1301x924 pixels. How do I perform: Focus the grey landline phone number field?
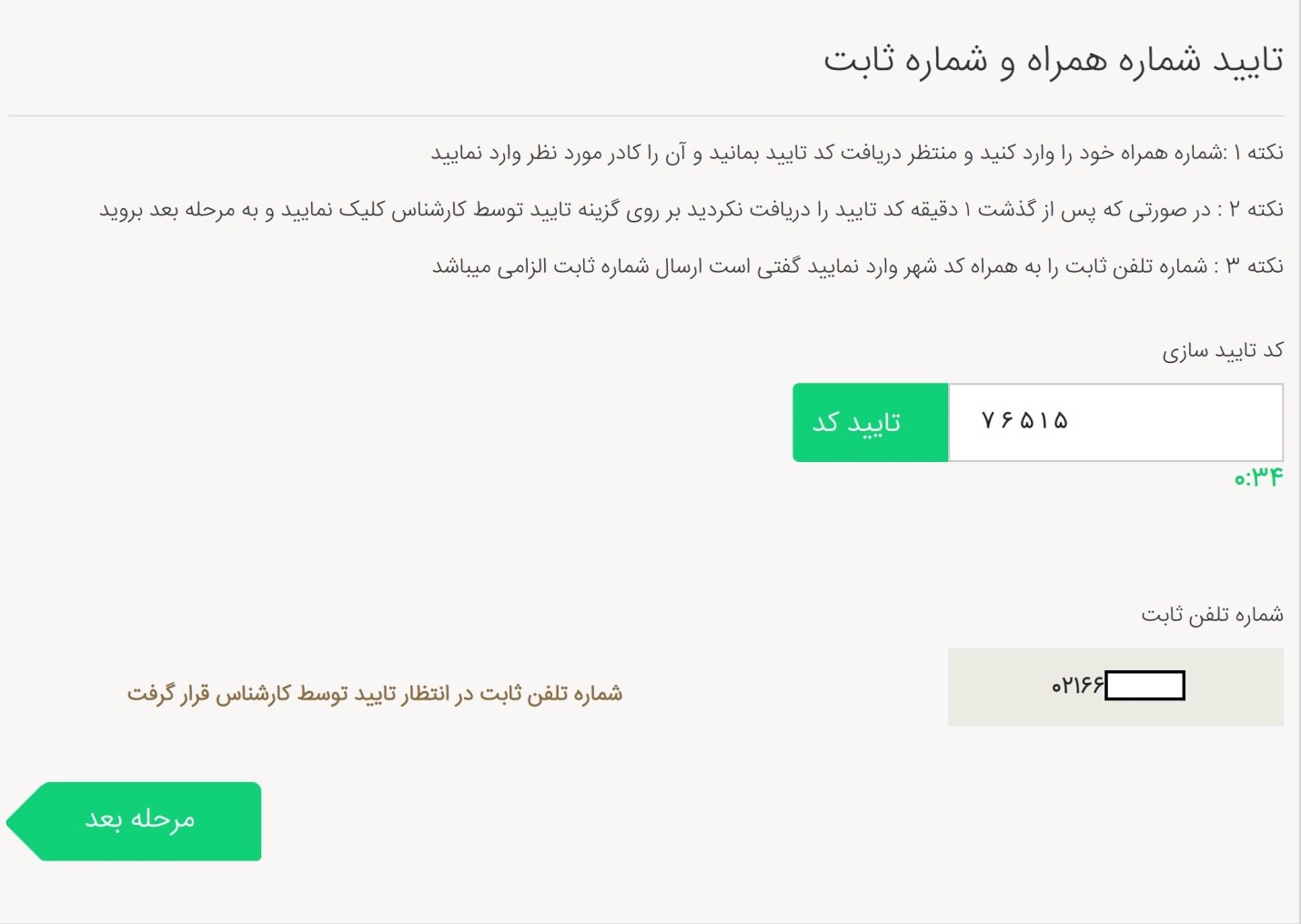(x=1115, y=687)
